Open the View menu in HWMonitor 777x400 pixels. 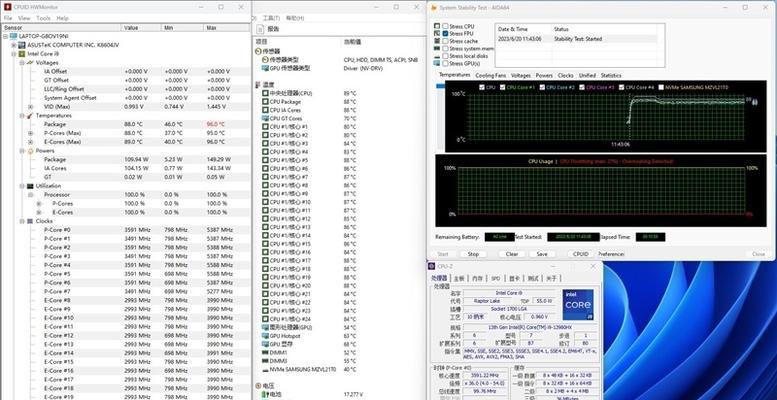(24, 18)
